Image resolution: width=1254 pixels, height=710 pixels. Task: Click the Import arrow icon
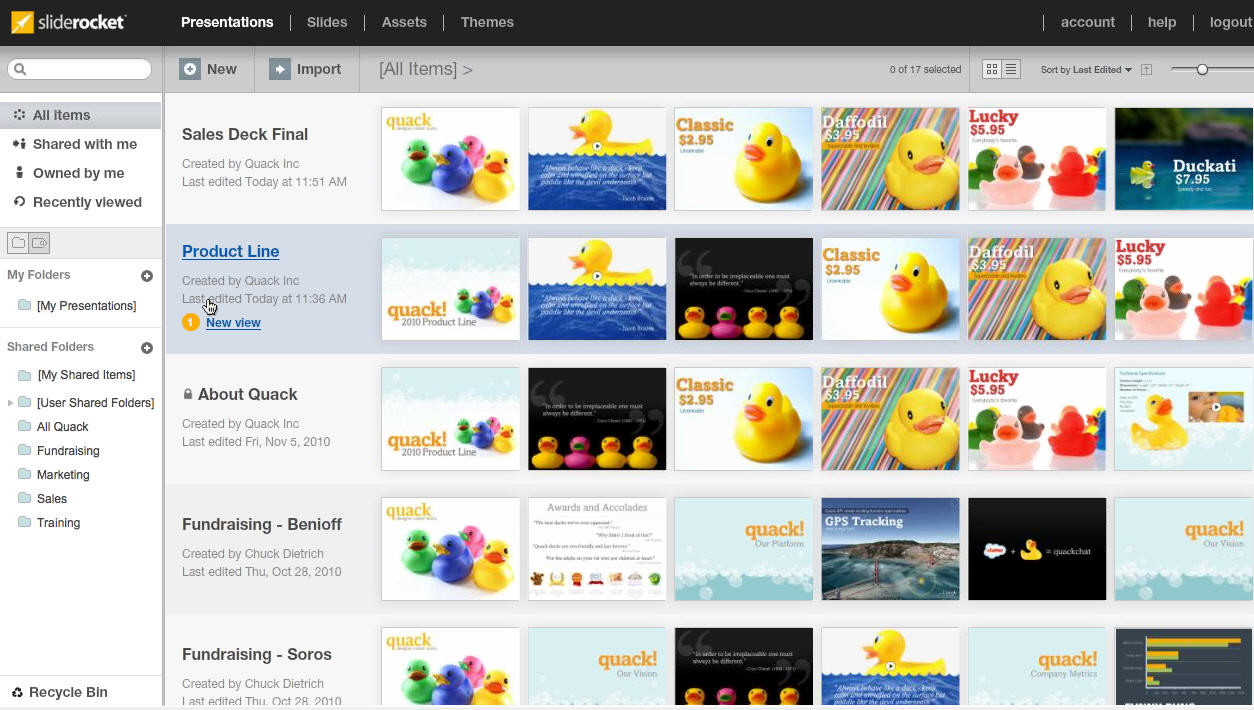point(280,69)
